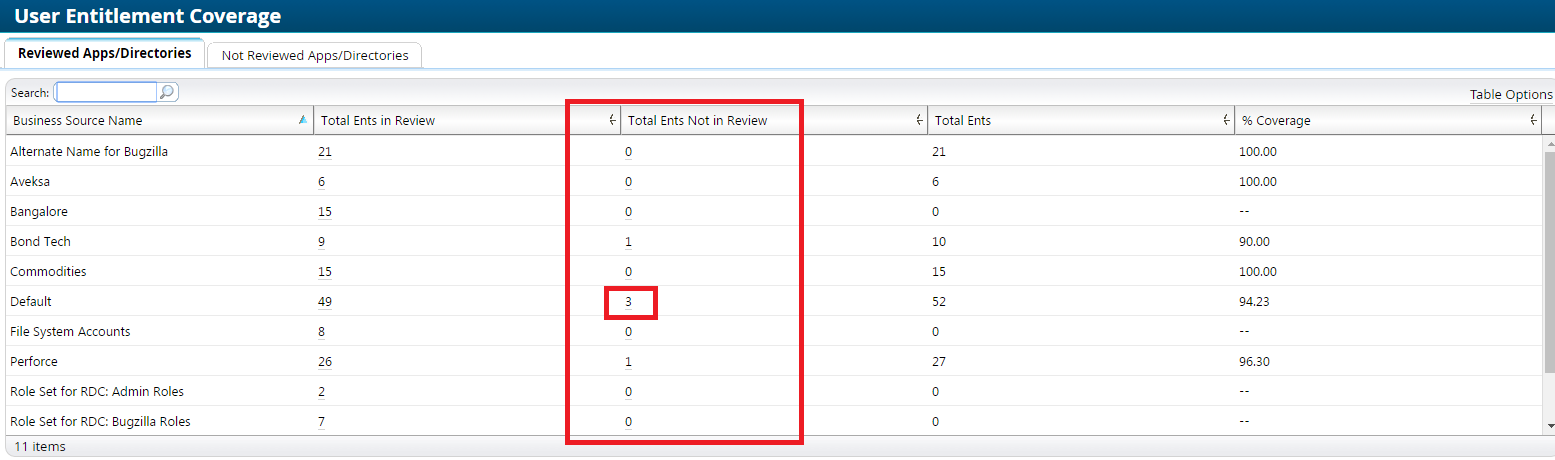Click the search magnifier icon
The width and height of the screenshot is (1555, 460).
pyautogui.click(x=168, y=92)
